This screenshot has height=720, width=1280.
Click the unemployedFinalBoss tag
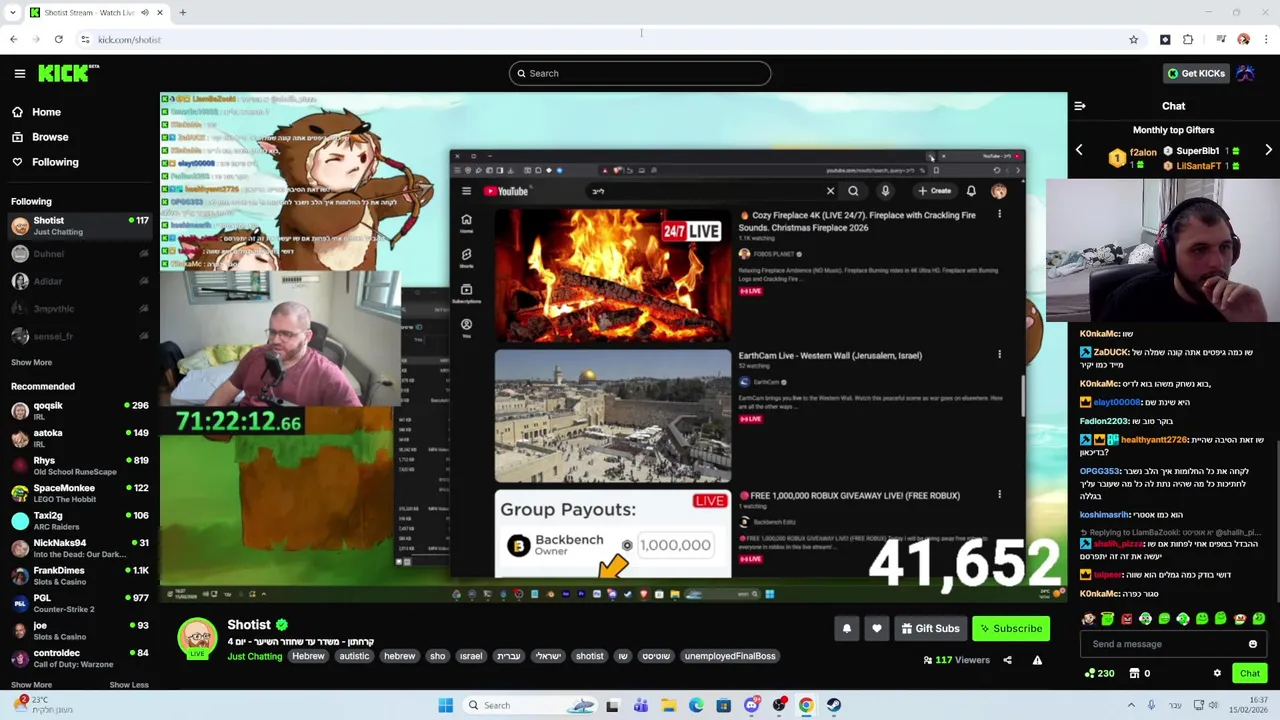pyautogui.click(x=730, y=656)
